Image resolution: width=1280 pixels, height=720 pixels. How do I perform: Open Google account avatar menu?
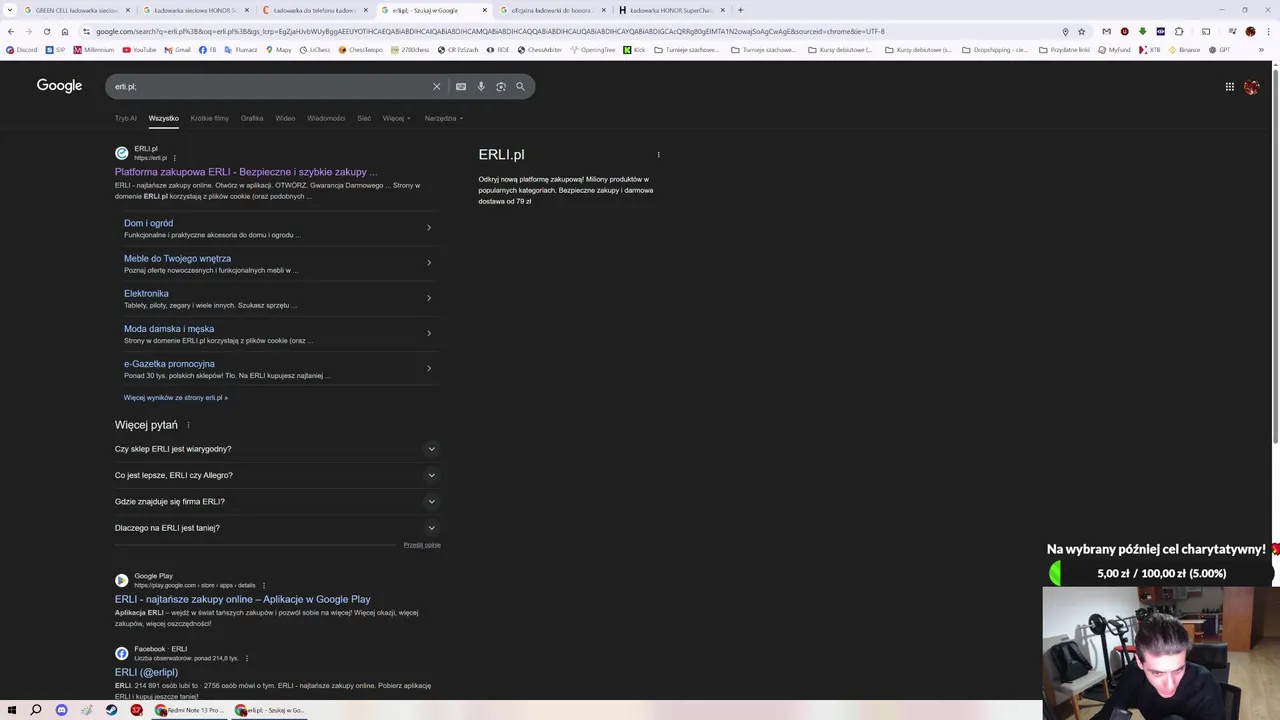1251,87
